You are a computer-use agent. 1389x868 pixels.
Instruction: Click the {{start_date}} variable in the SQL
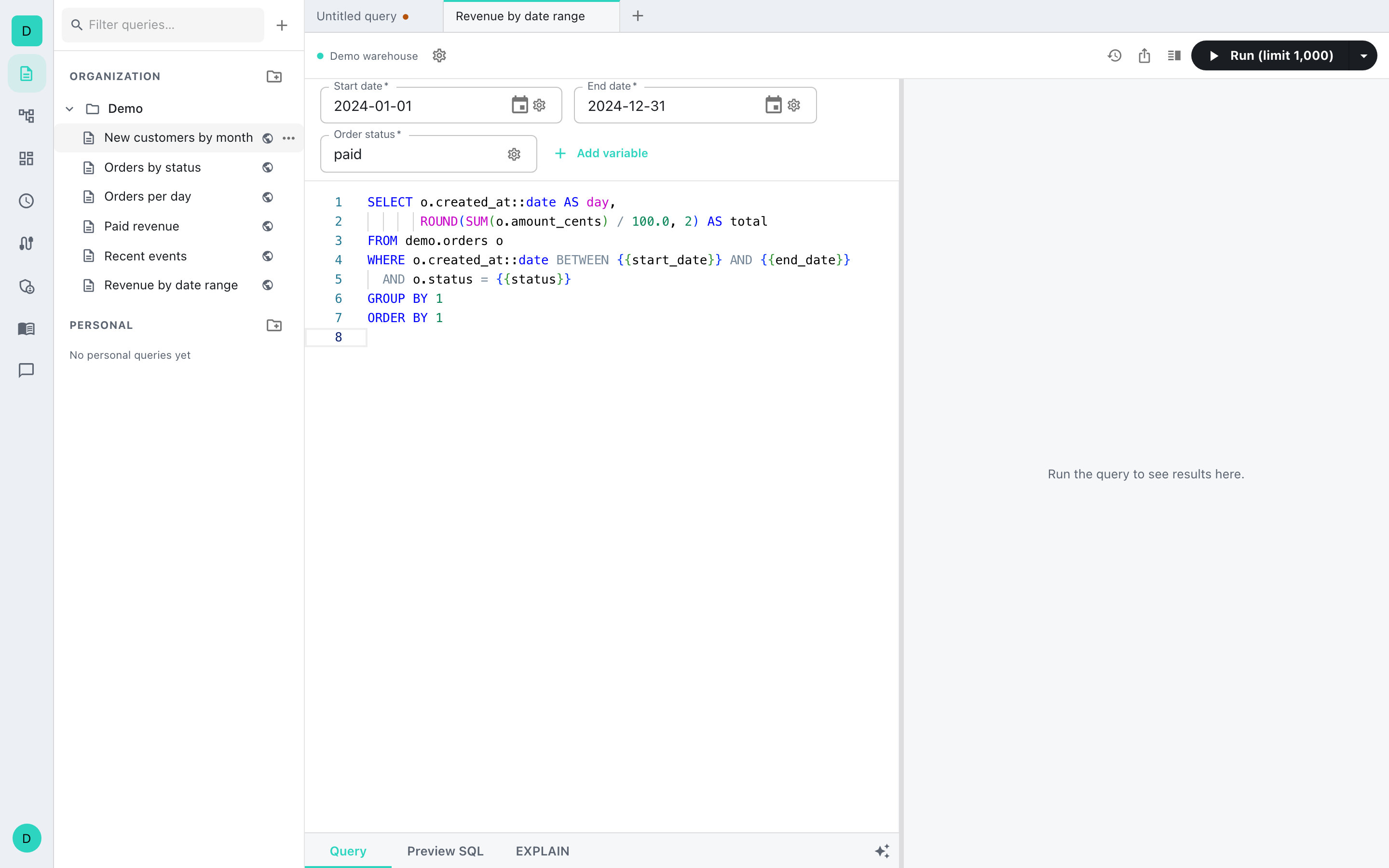coord(669,260)
